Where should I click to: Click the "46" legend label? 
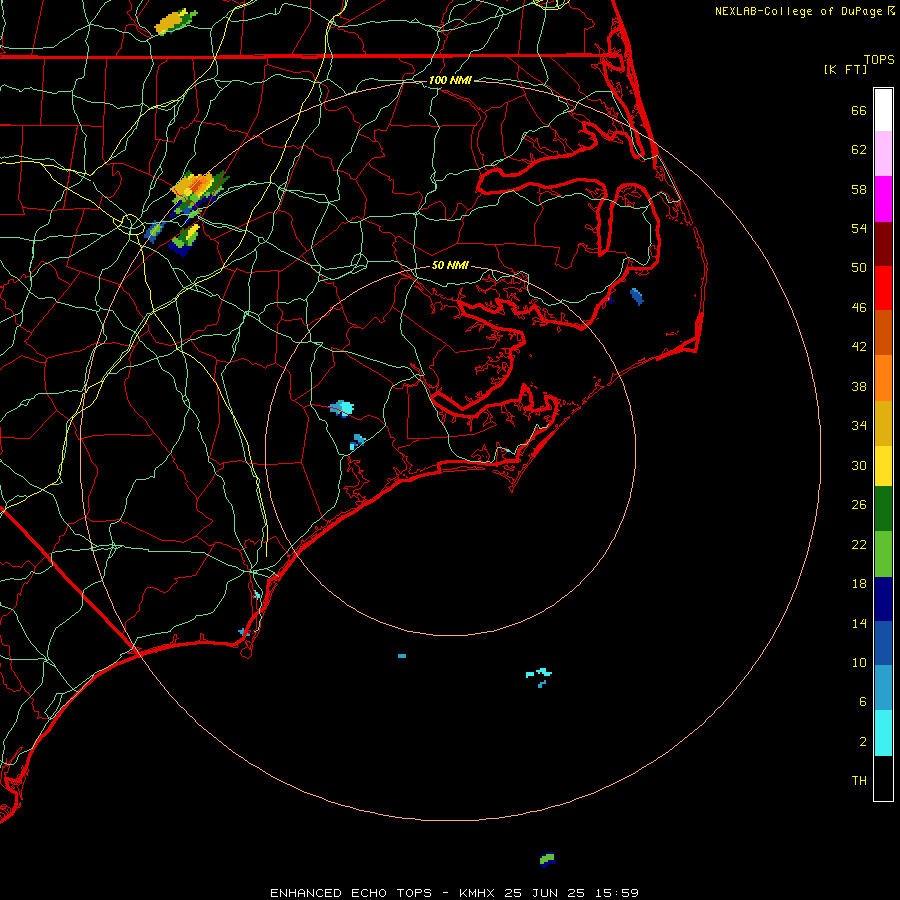click(859, 308)
